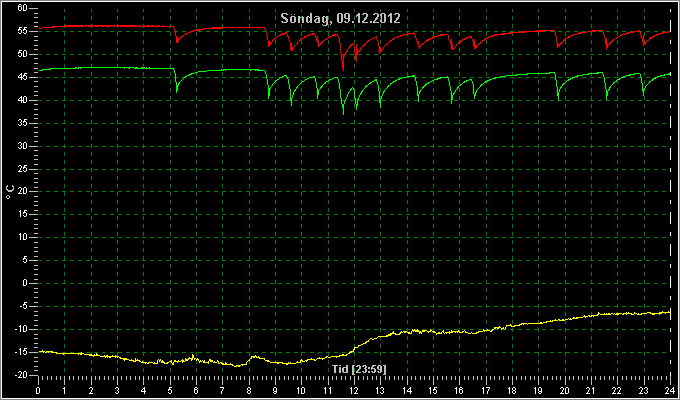This screenshot has width=680, height=400.
Task: Click the red curve's deepest dip near 11:30
Action: 343,69
